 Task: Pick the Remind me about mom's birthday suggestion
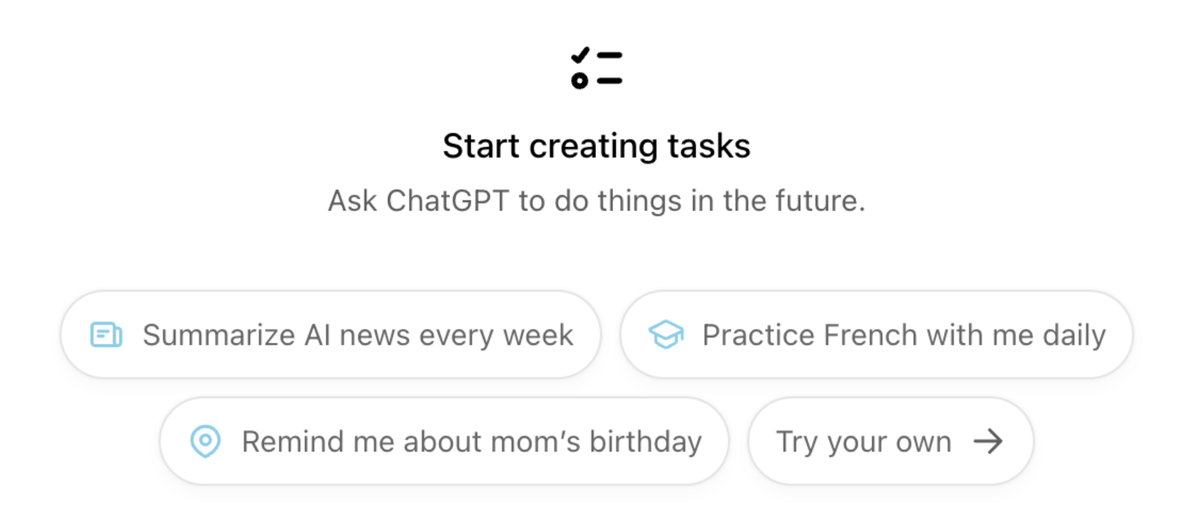(x=444, y=441)
